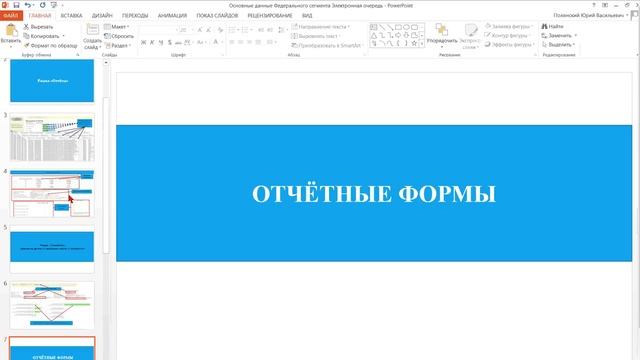
Task: Reset slide layout with Сбросить
Action: pos(119,36)
